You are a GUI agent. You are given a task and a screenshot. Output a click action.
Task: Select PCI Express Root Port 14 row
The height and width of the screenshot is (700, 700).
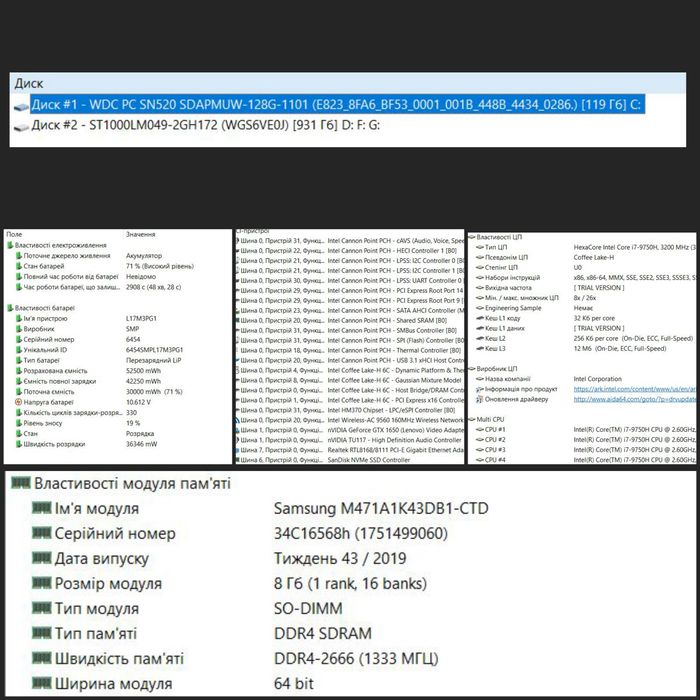click(x=350, y=291)
